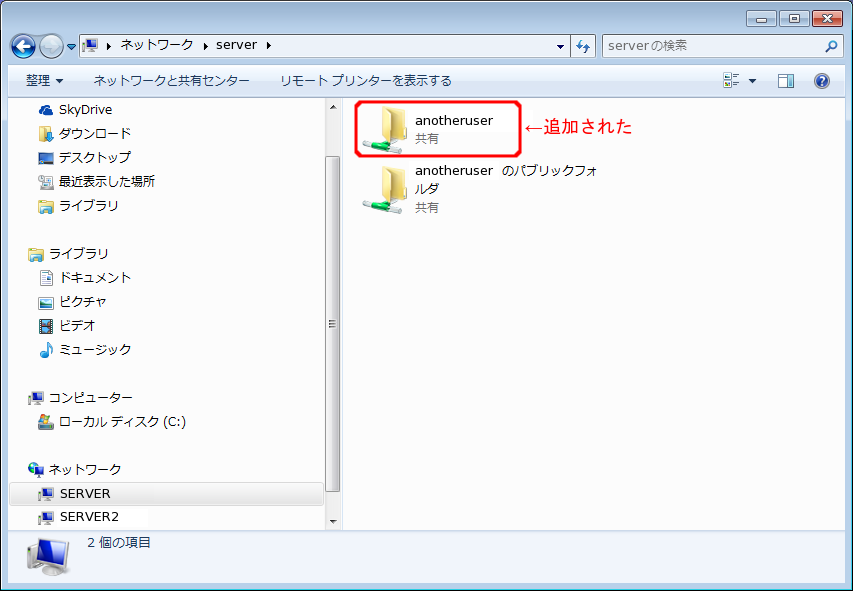Select SERVER2 under ネットワーク
The image size is (853, 591).
click(89, 517)
